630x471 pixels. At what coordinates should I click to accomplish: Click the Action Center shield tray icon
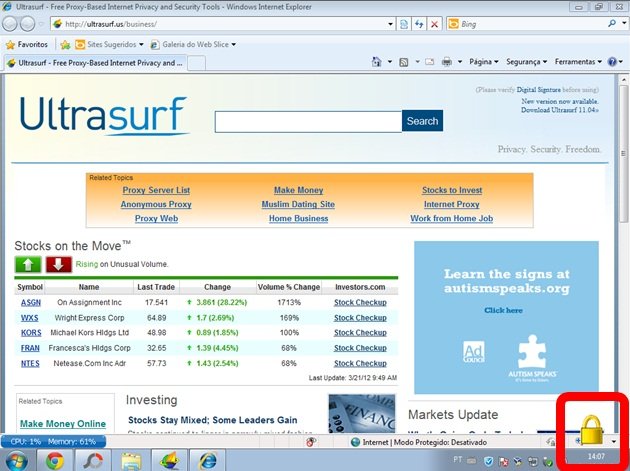pos(488,461)
